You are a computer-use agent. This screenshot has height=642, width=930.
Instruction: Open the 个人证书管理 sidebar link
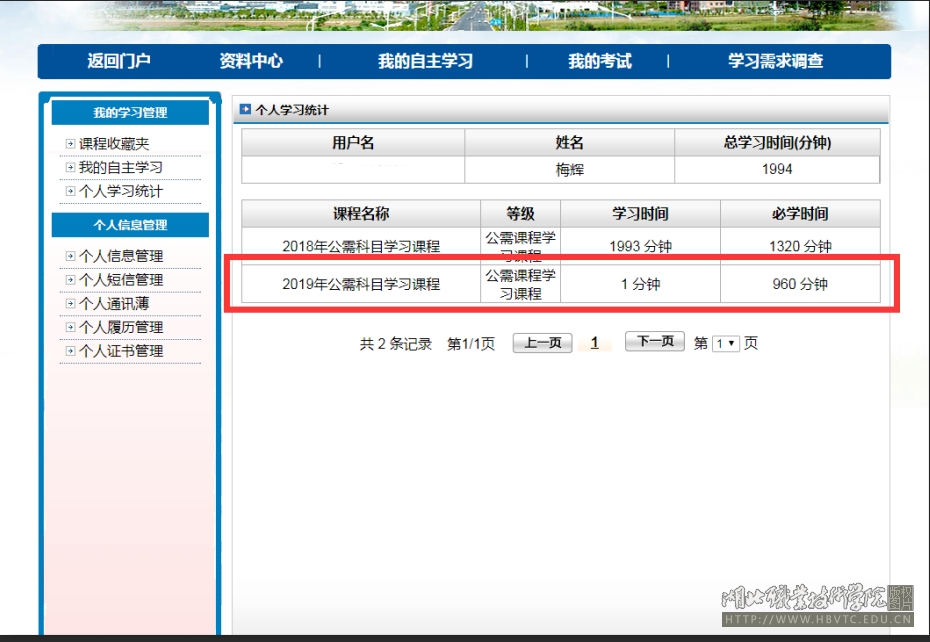[120, 351]
